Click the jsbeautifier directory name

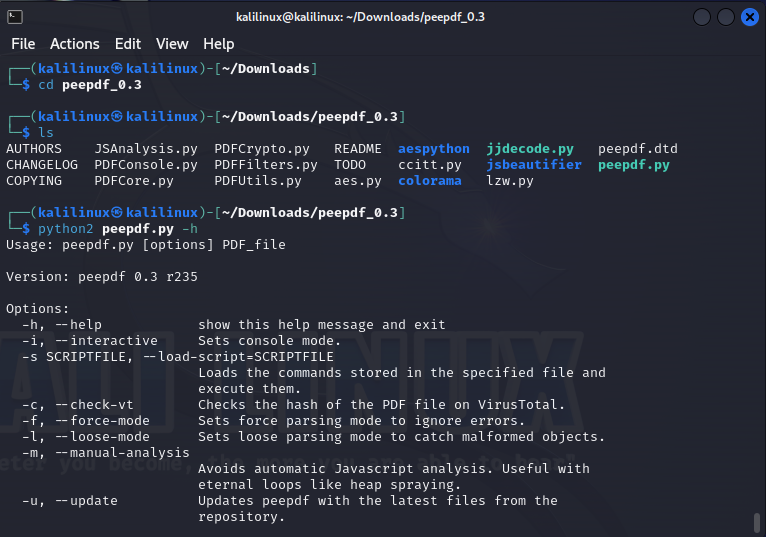[534, 165]
